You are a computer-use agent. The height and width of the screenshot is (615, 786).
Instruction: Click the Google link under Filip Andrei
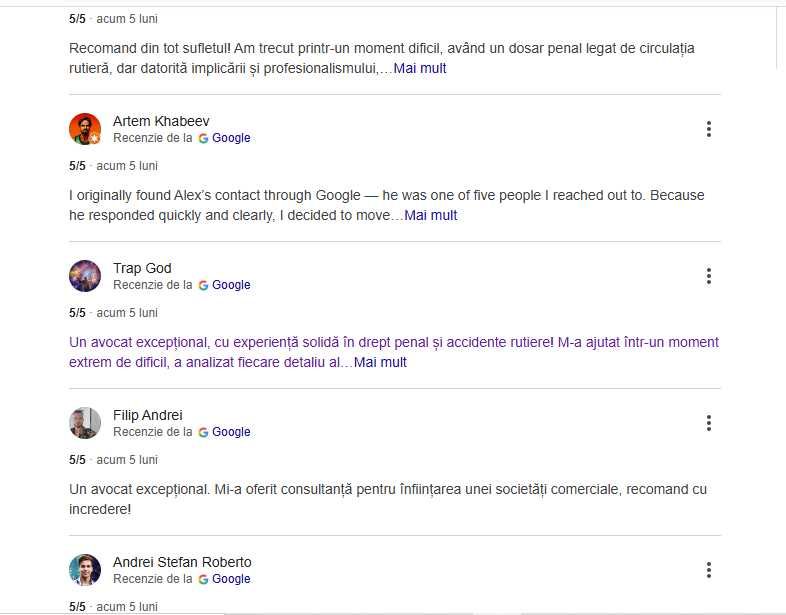[x=225, y=432]
